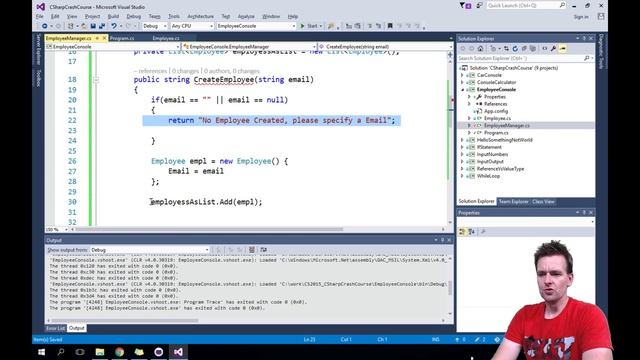
Task: Click the Save file toolbar icon
Action: [93, 26]
